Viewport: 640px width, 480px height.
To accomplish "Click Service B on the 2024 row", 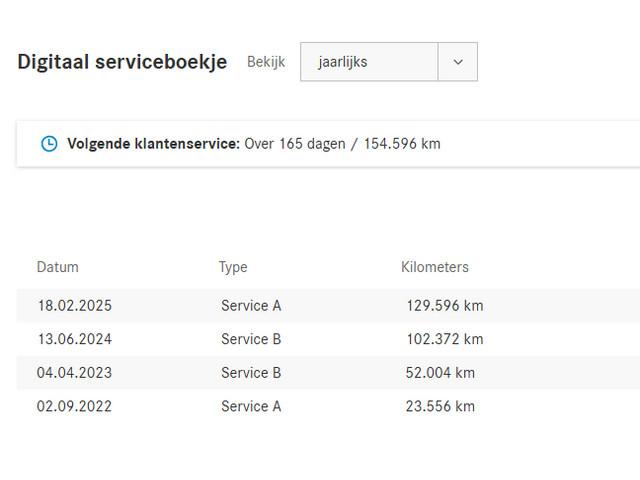I will 251,339.
